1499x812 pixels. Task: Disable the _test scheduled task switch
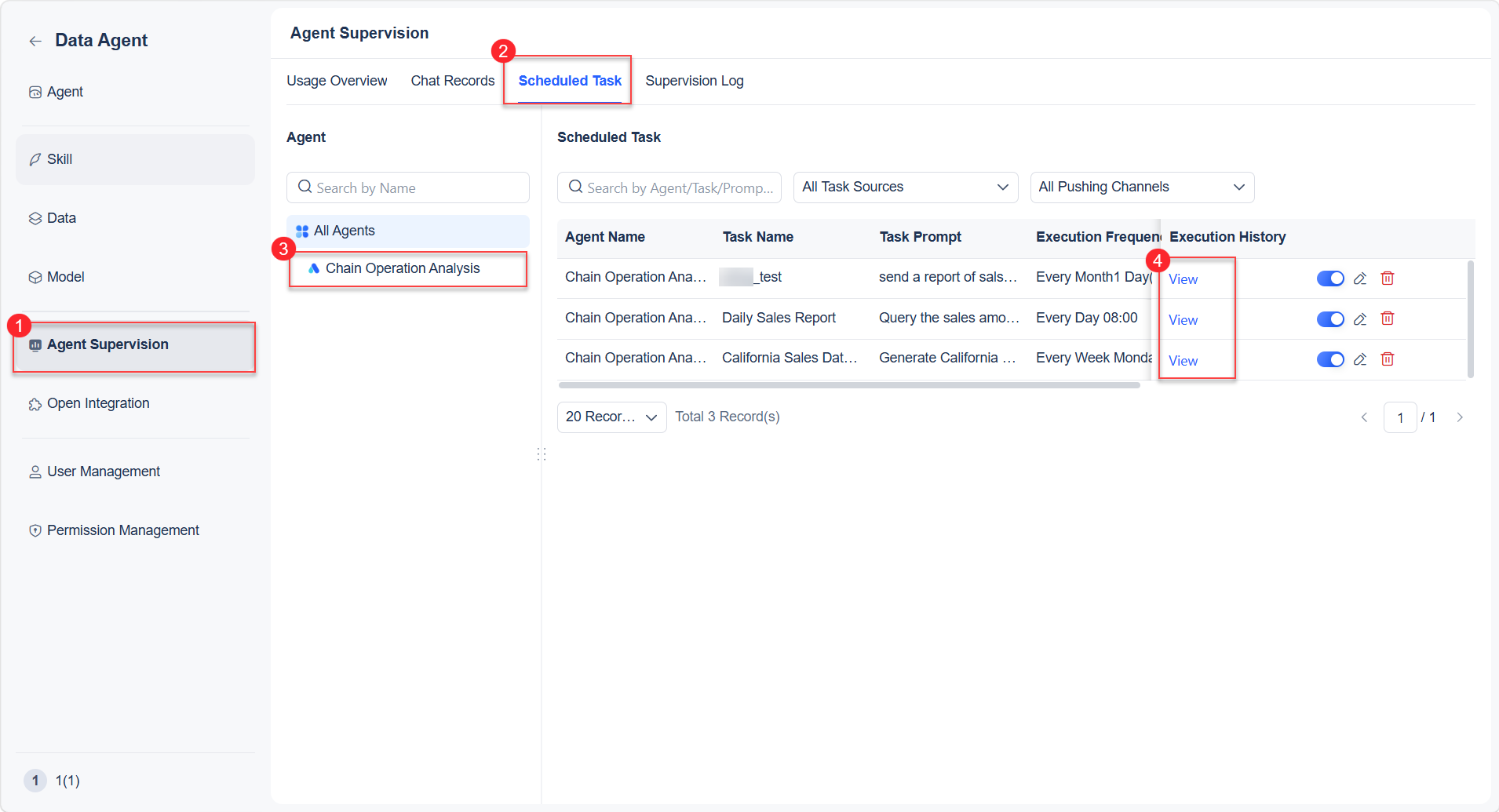pyautogui.click(x=1330, y=279)
